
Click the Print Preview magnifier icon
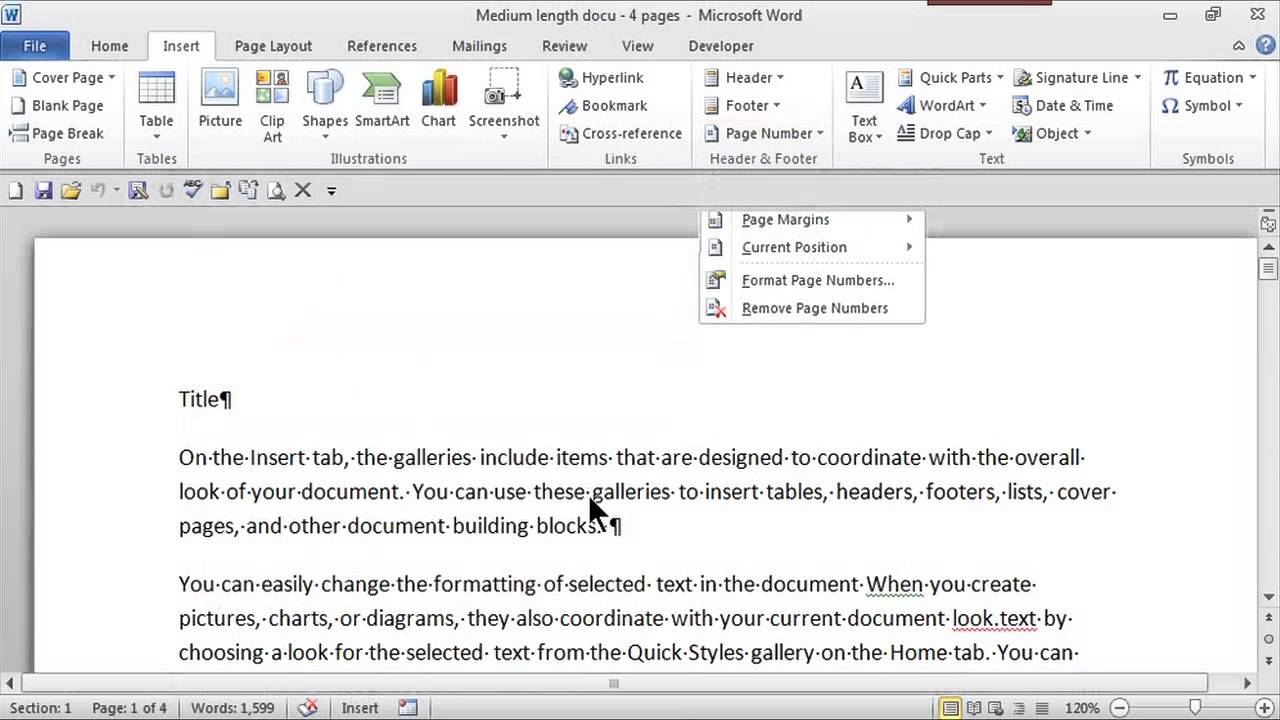(x=276, y=190)
